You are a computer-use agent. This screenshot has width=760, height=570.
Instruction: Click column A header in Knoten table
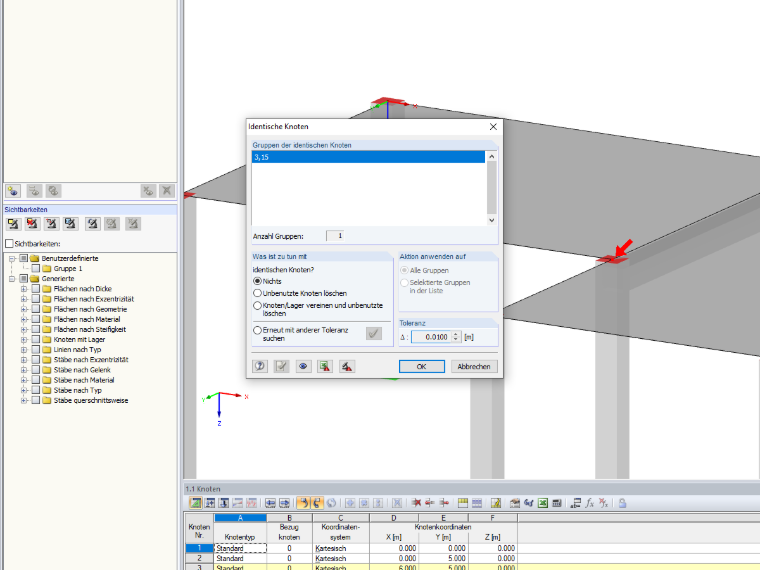240,518
